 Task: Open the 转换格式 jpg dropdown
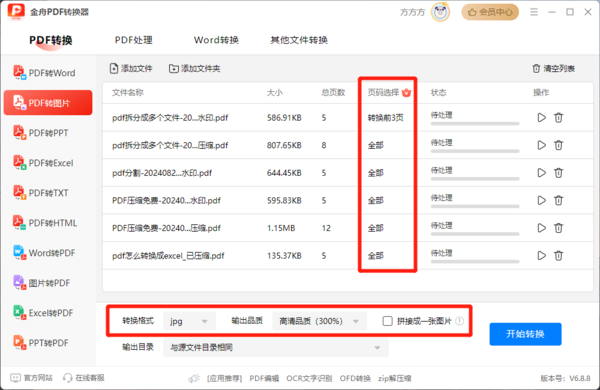pyautogui.click(x=189, y=321)
